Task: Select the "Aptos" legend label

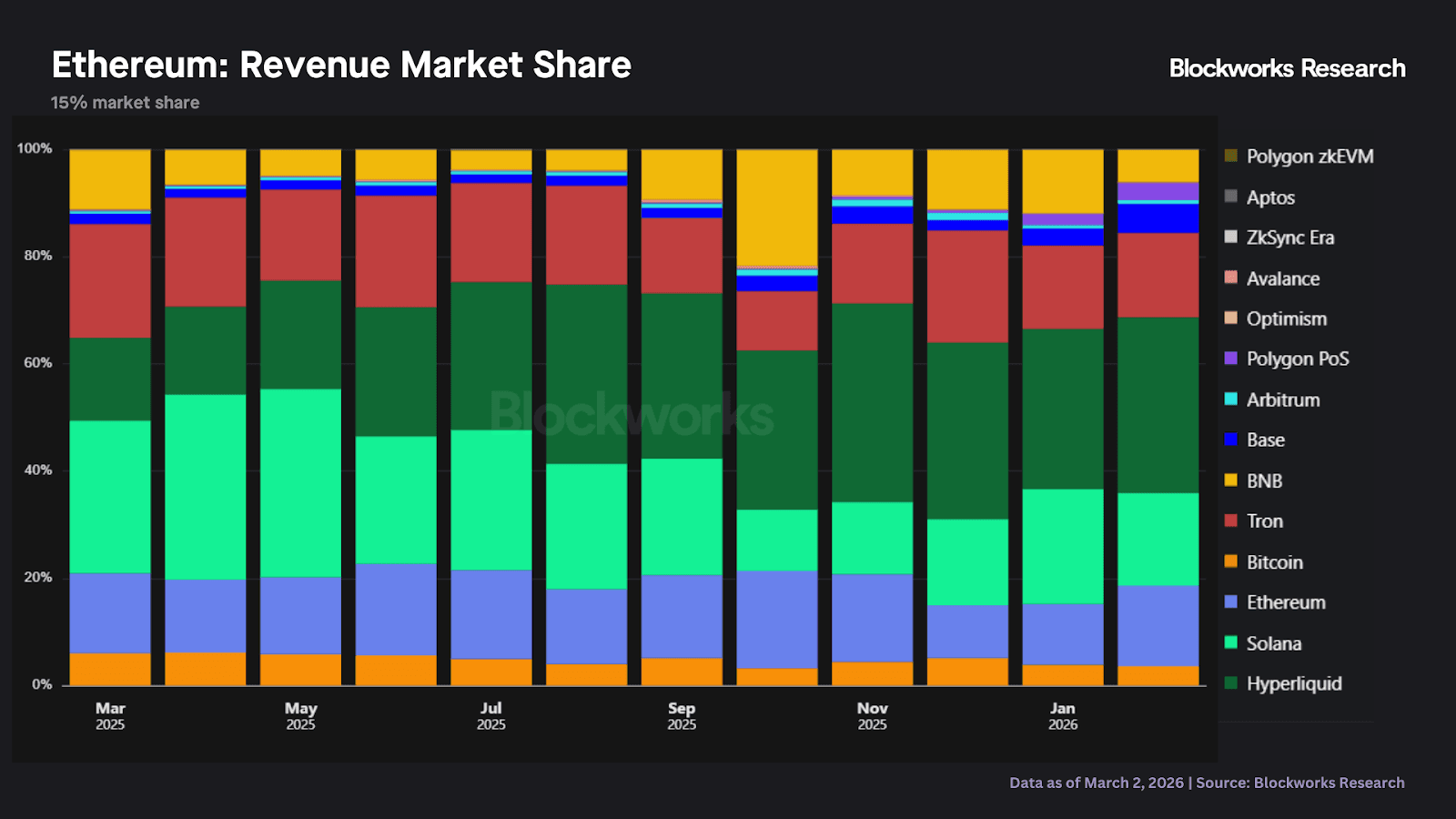Action: point(1270,197)
